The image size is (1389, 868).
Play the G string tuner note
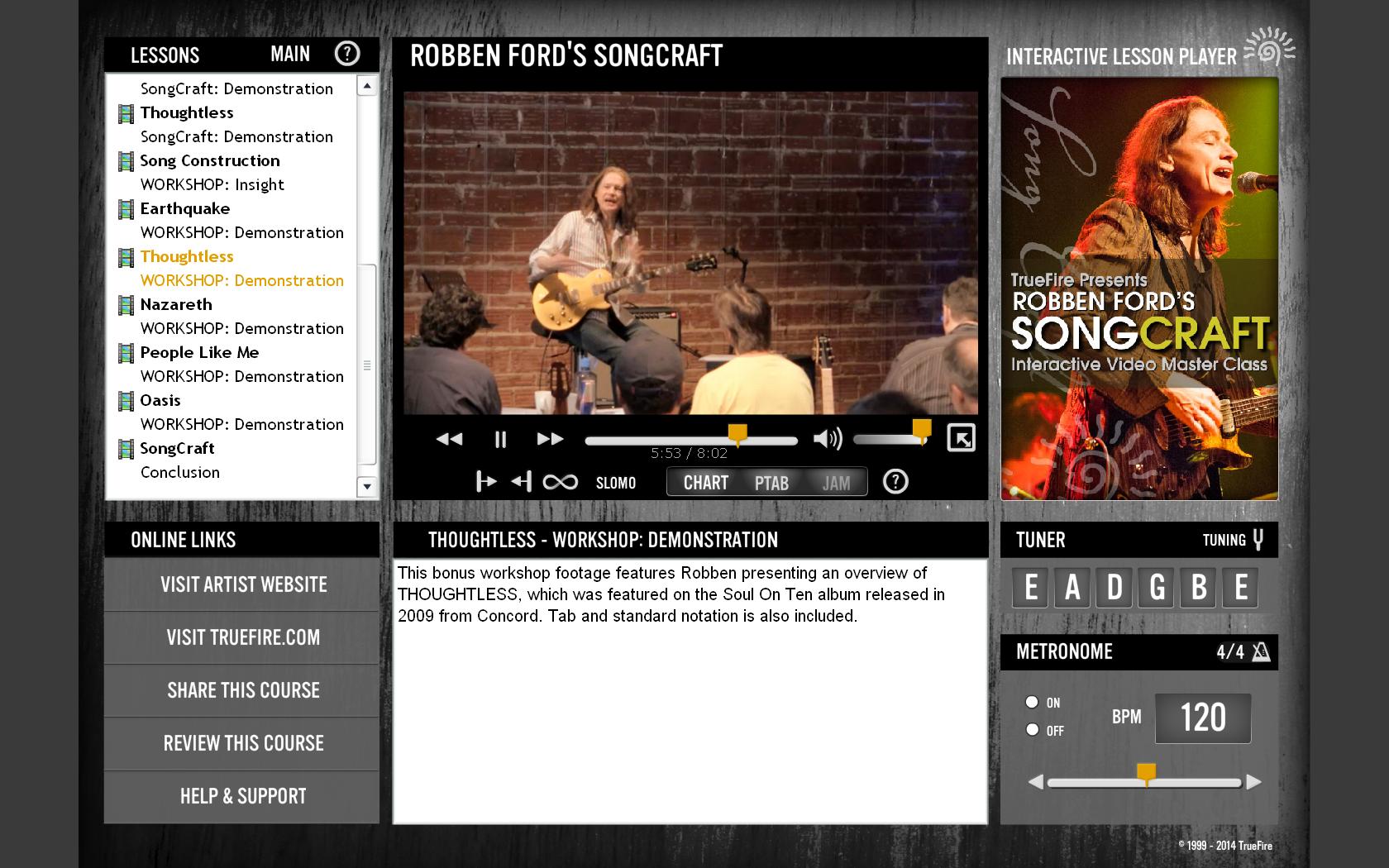tap(1157, 588)
